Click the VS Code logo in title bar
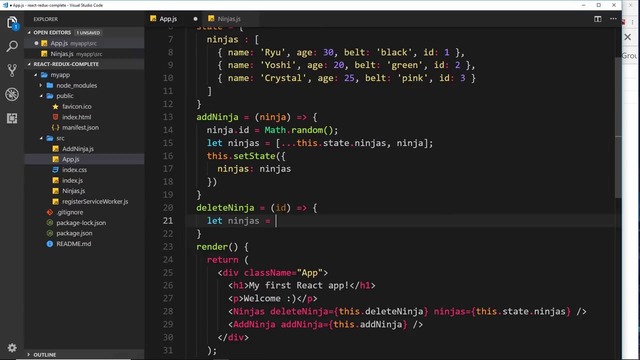Image resolution: width=640 pixels, height=360 pixels. 5,5
